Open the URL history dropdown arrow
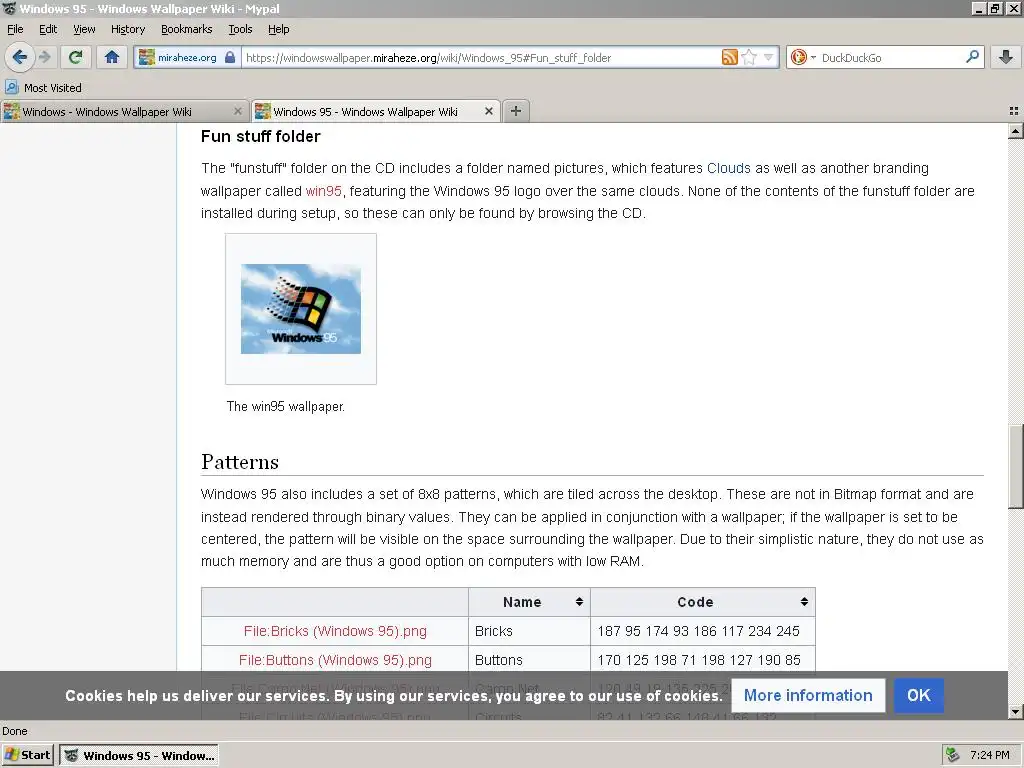Screen dimensions: 1024x768 (769, 57)
